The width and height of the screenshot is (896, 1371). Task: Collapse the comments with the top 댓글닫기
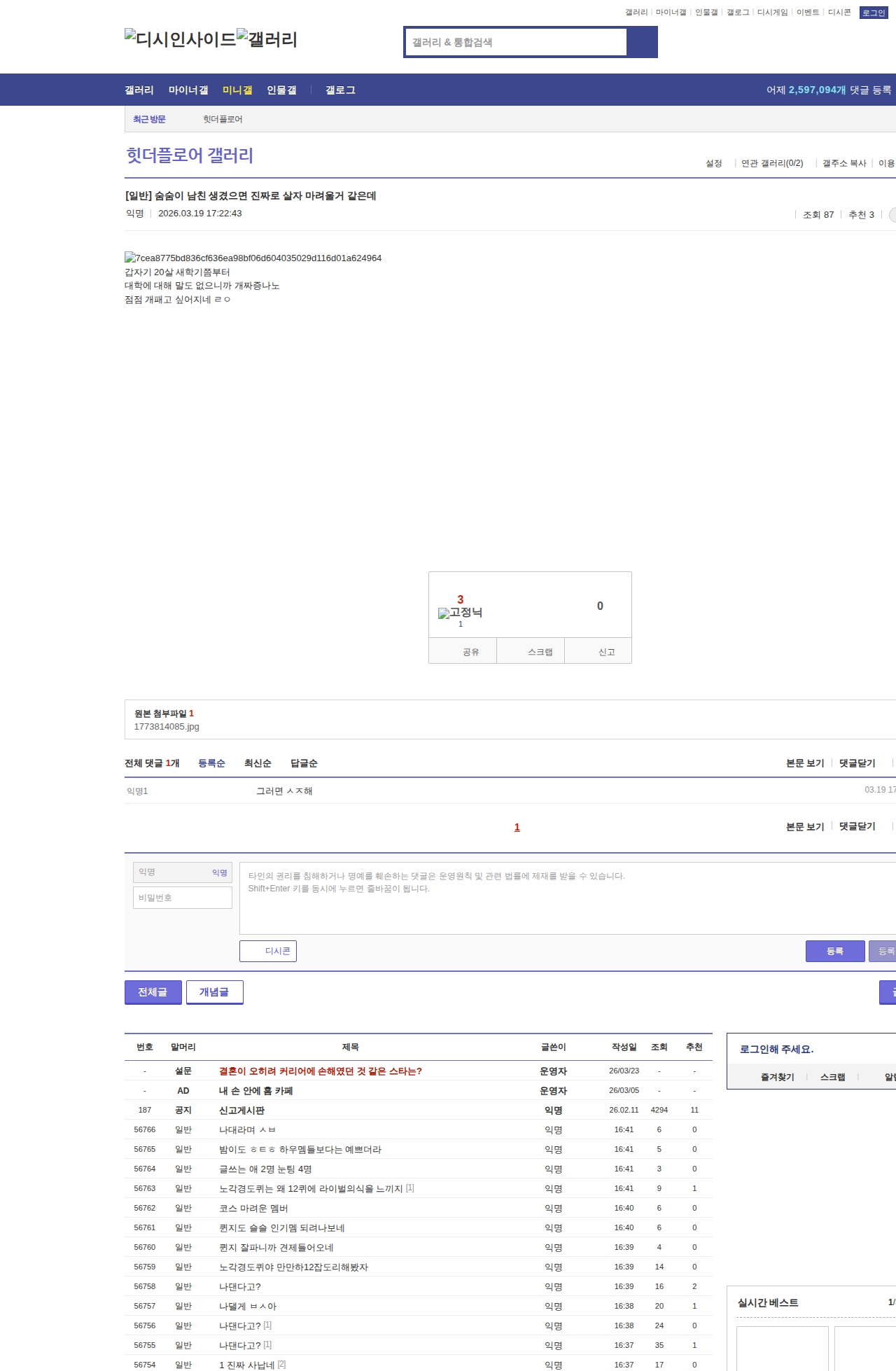(x=857, y=763)
